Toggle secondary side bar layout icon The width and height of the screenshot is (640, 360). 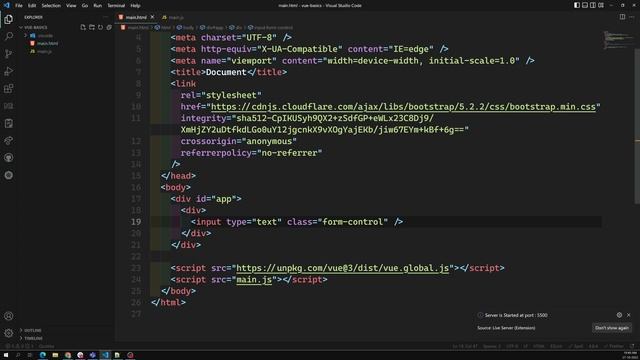click(x=593, y=5)
